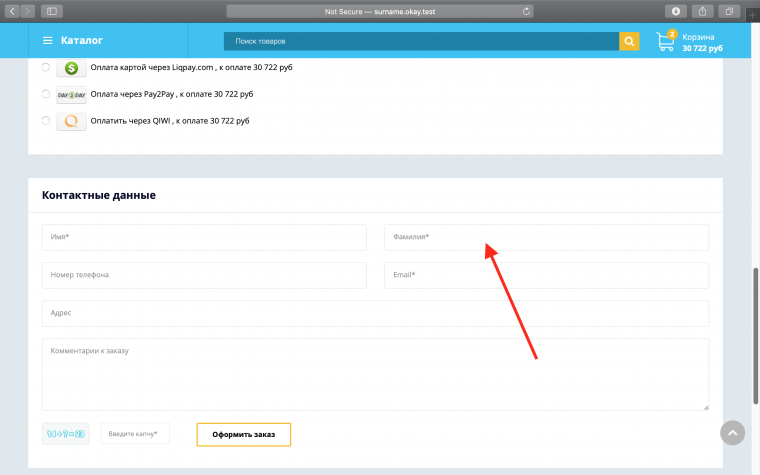Click the Каталог menu label
Screen dimensions: 760x475
coord(81,41)
